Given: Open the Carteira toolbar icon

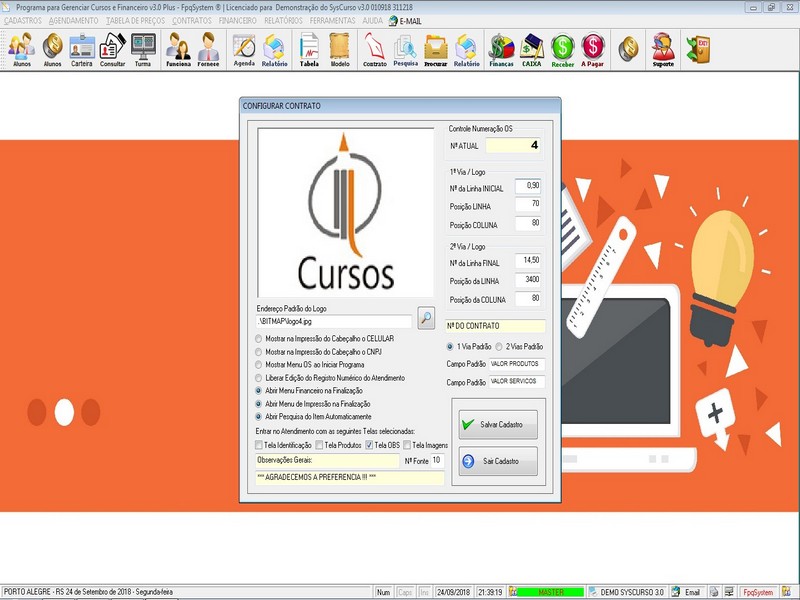Looking at the screenshot, I should tap(82, 49).
